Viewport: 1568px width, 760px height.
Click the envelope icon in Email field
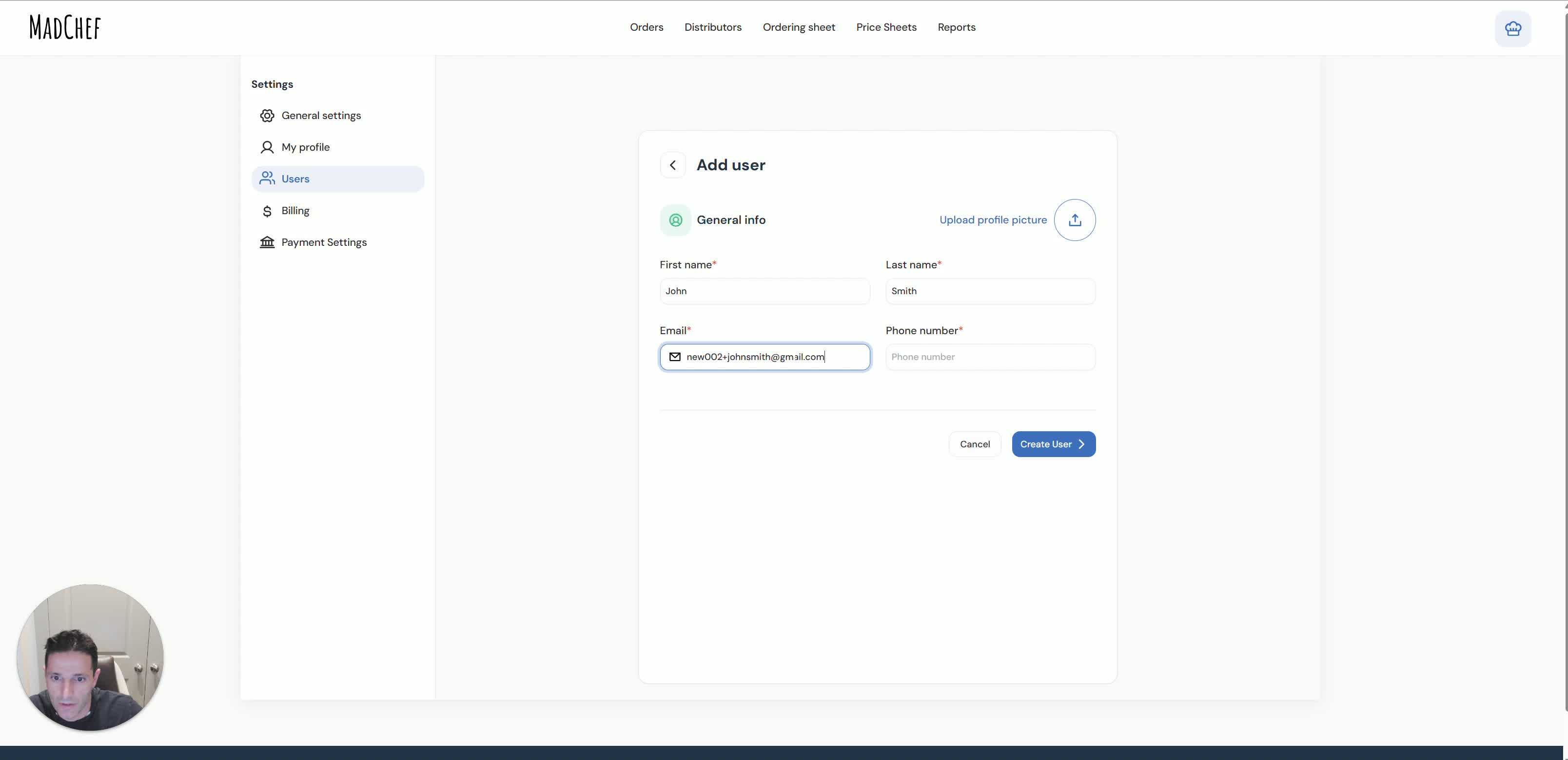pyautogui.click(x=675, y=357)
